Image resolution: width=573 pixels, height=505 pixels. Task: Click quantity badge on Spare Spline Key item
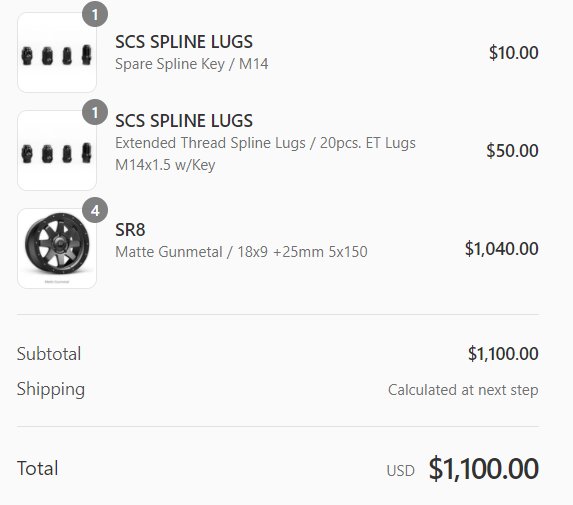[95, 14]
